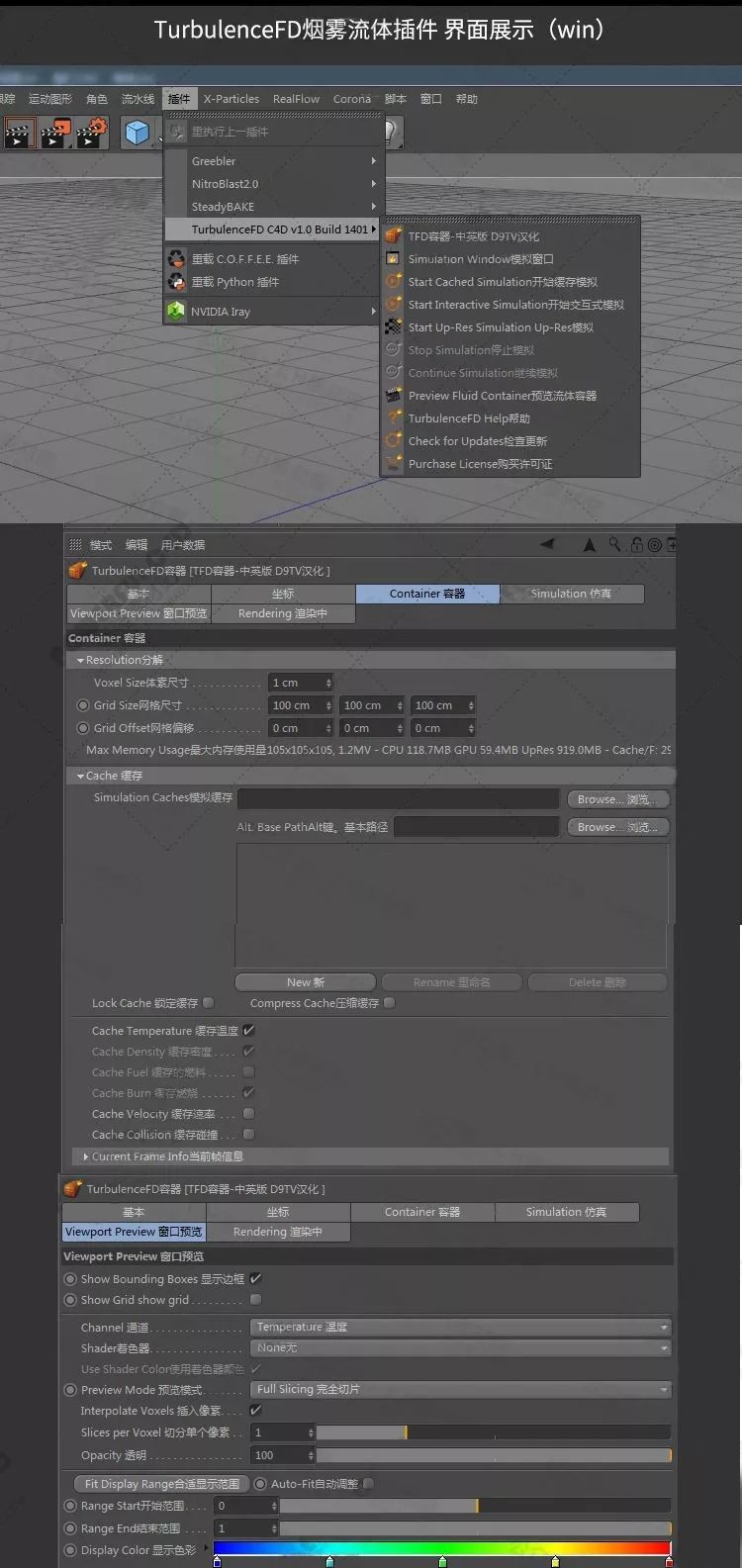Click the TFD container menu icon
The image size is (742, 1568).
[394, 236]
